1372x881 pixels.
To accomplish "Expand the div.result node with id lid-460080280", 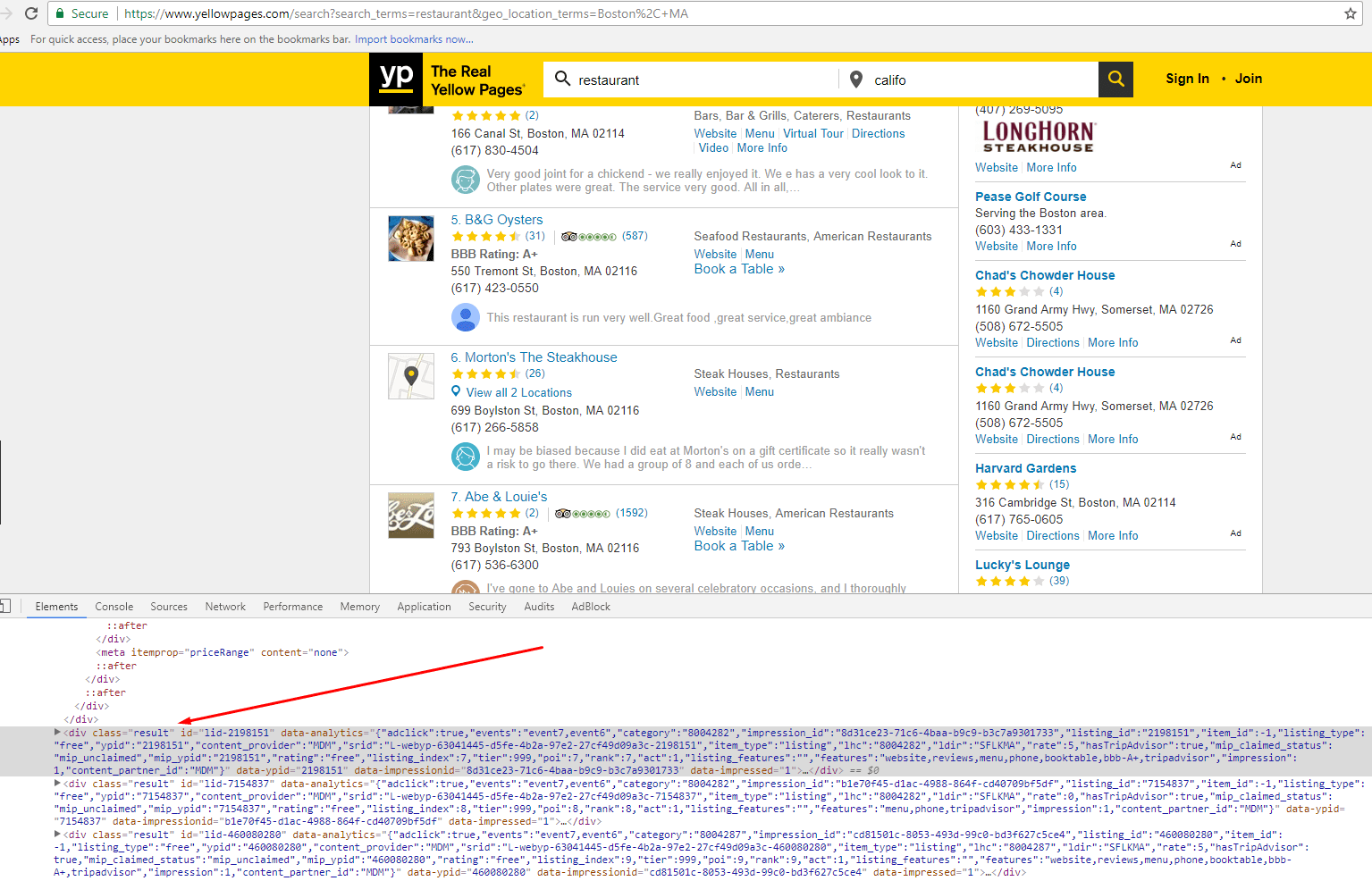I will (58, 834).
